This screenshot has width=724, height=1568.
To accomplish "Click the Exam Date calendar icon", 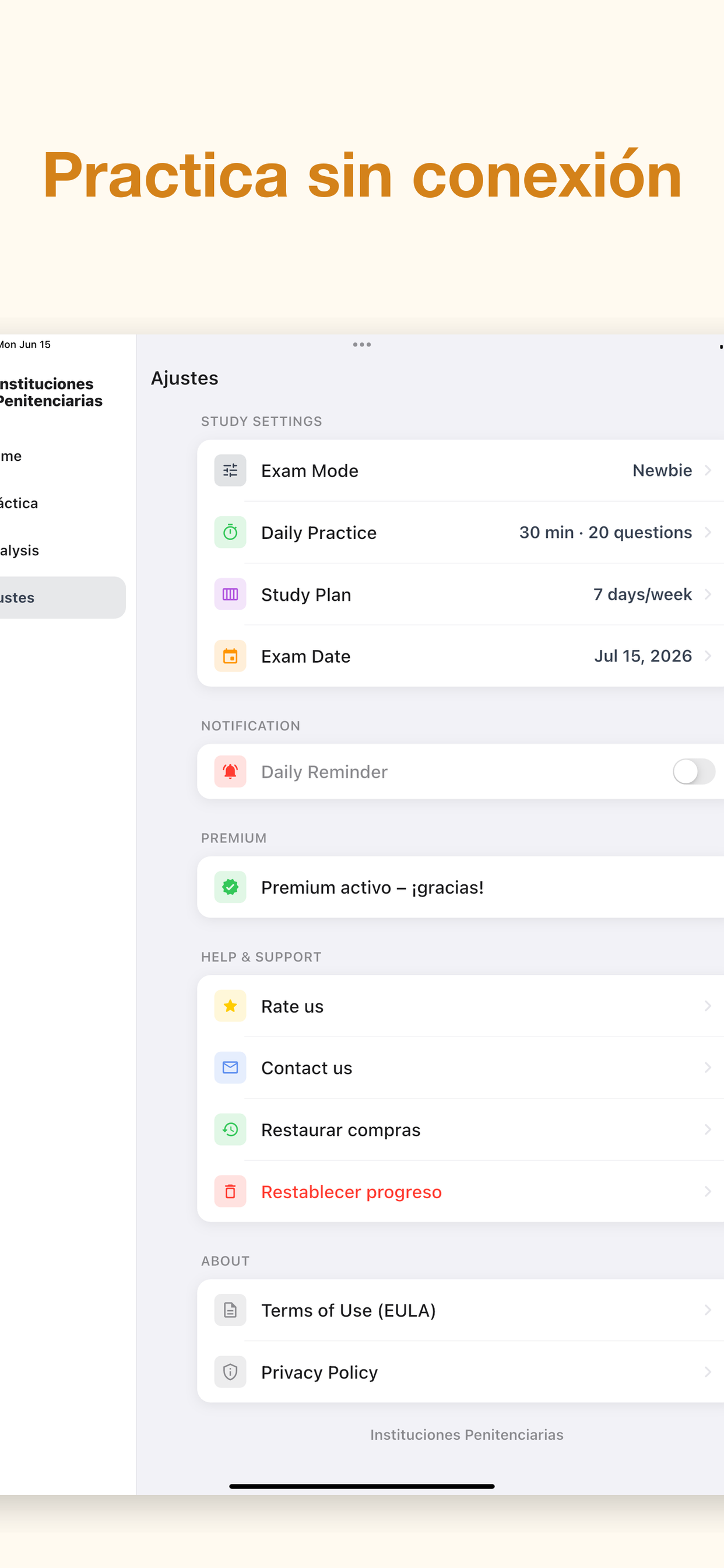I will click(230, 656).
